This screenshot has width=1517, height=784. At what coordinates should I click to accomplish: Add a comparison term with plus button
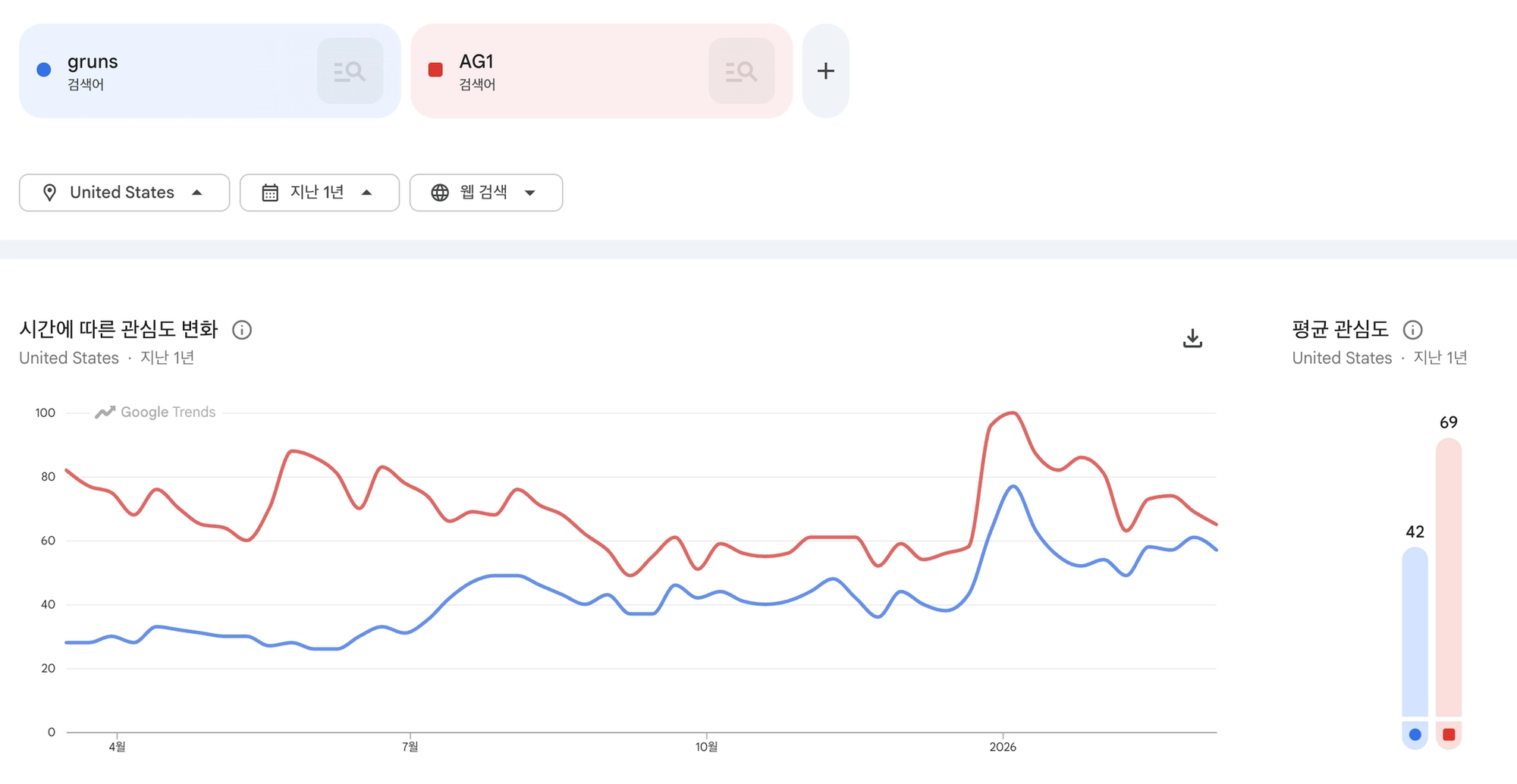point(826,71)
